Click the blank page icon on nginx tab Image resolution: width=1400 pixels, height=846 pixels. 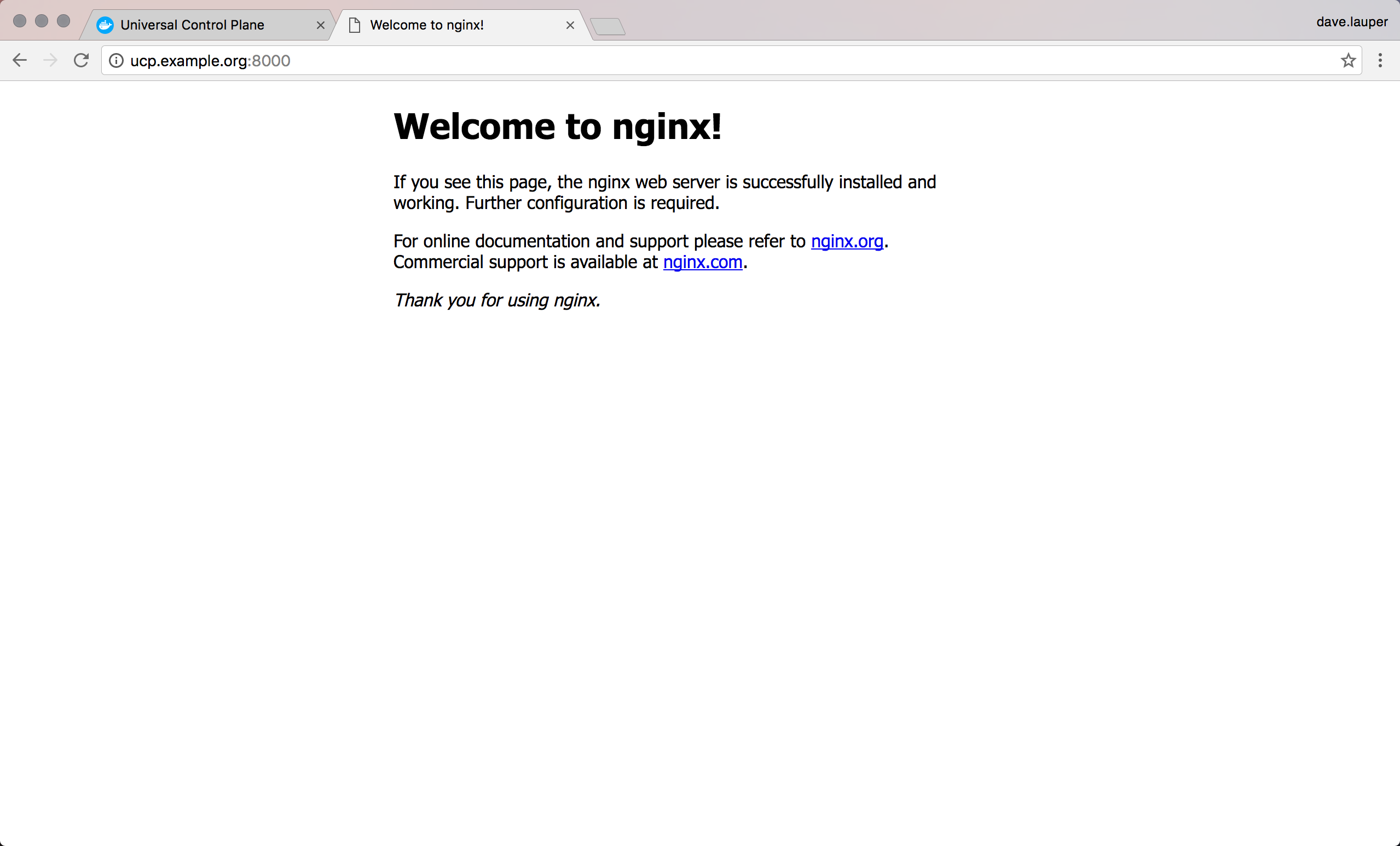355,25
